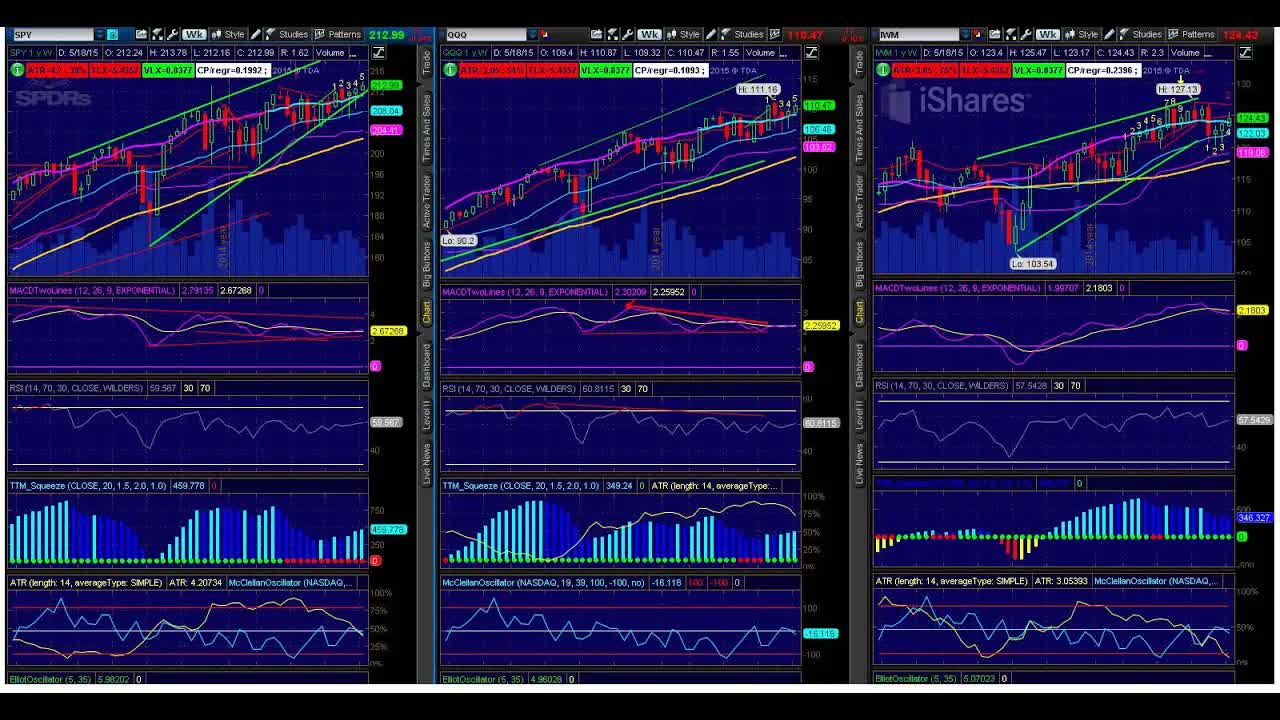1280x720 pixels.
Task: Open patterns icon on QQQ chart
Action: point(774,34)
